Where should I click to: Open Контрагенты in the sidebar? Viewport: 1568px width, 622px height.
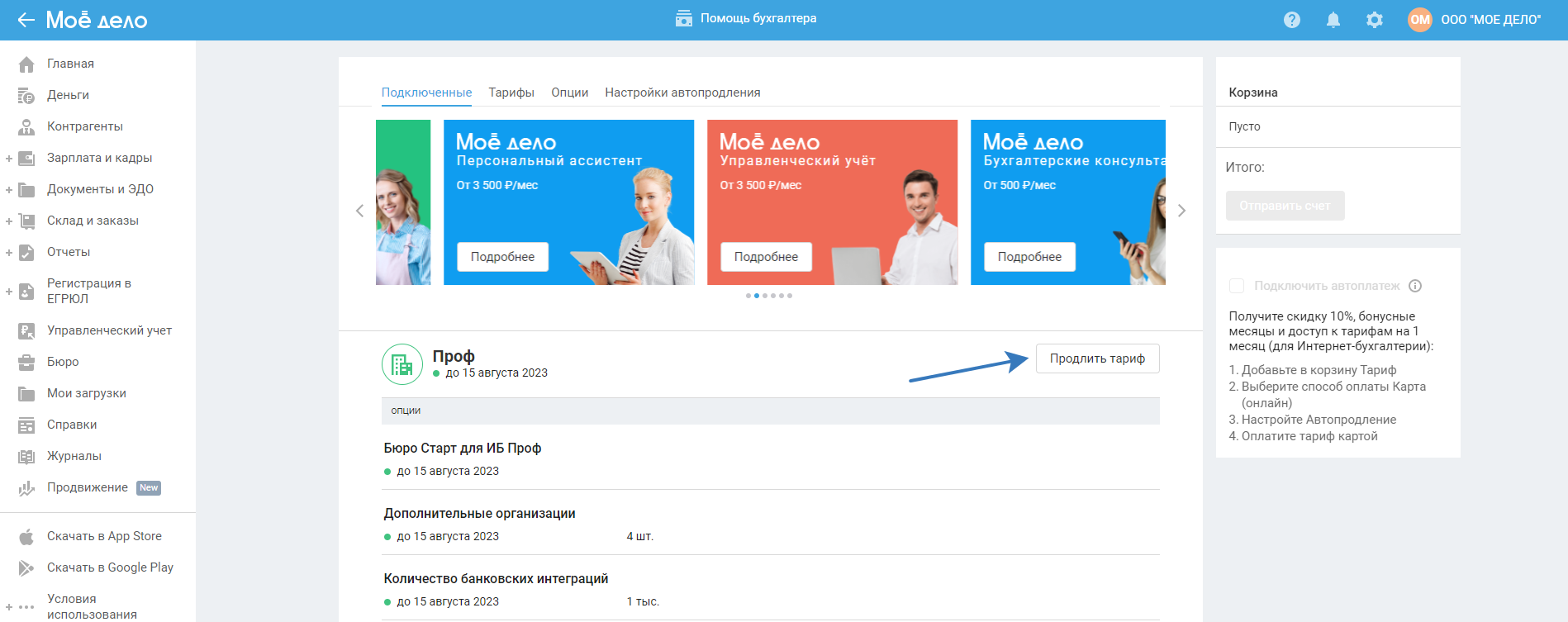click(x=85, y=126)
